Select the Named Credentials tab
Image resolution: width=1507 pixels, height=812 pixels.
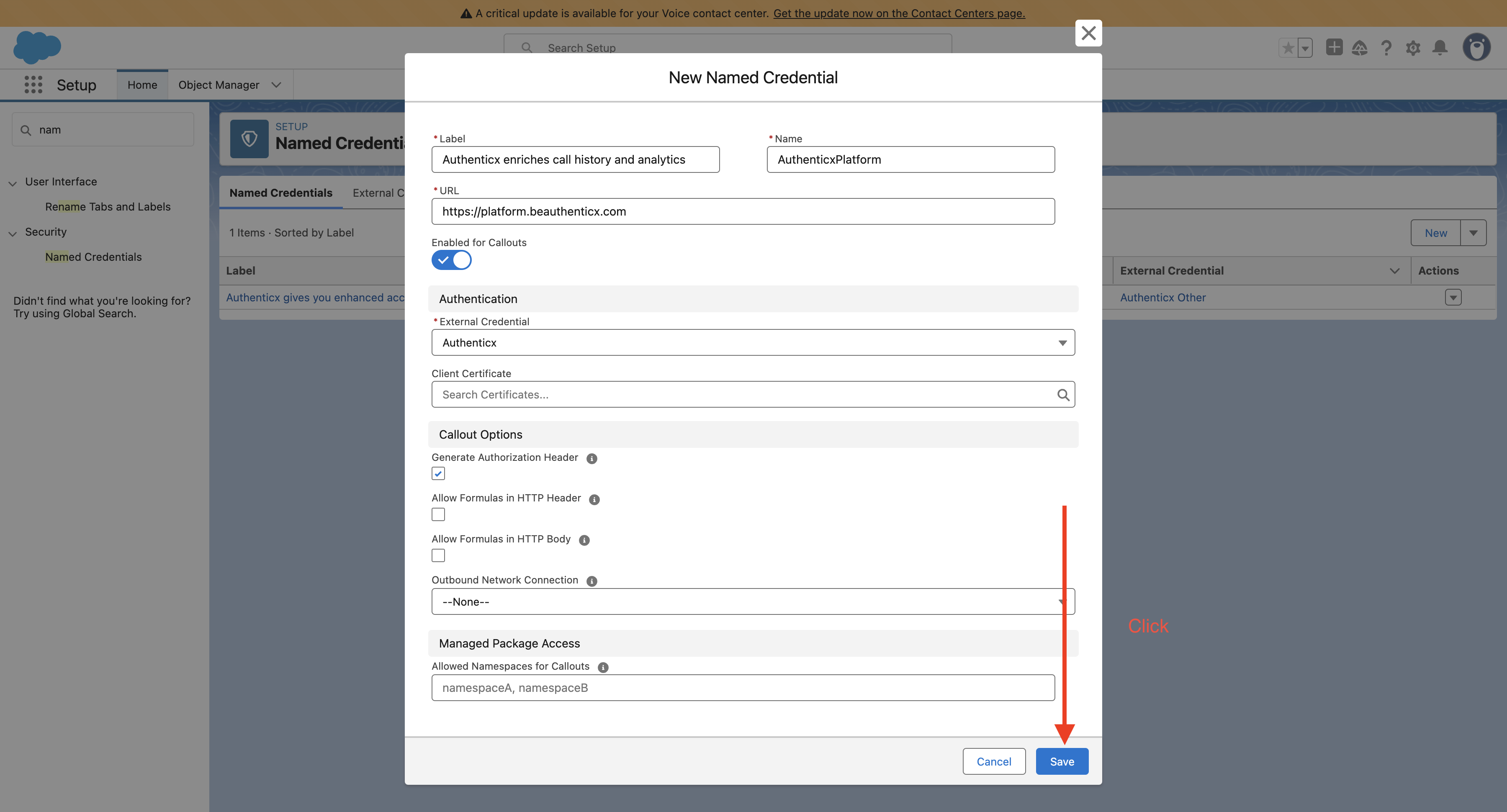click(280, 193)
